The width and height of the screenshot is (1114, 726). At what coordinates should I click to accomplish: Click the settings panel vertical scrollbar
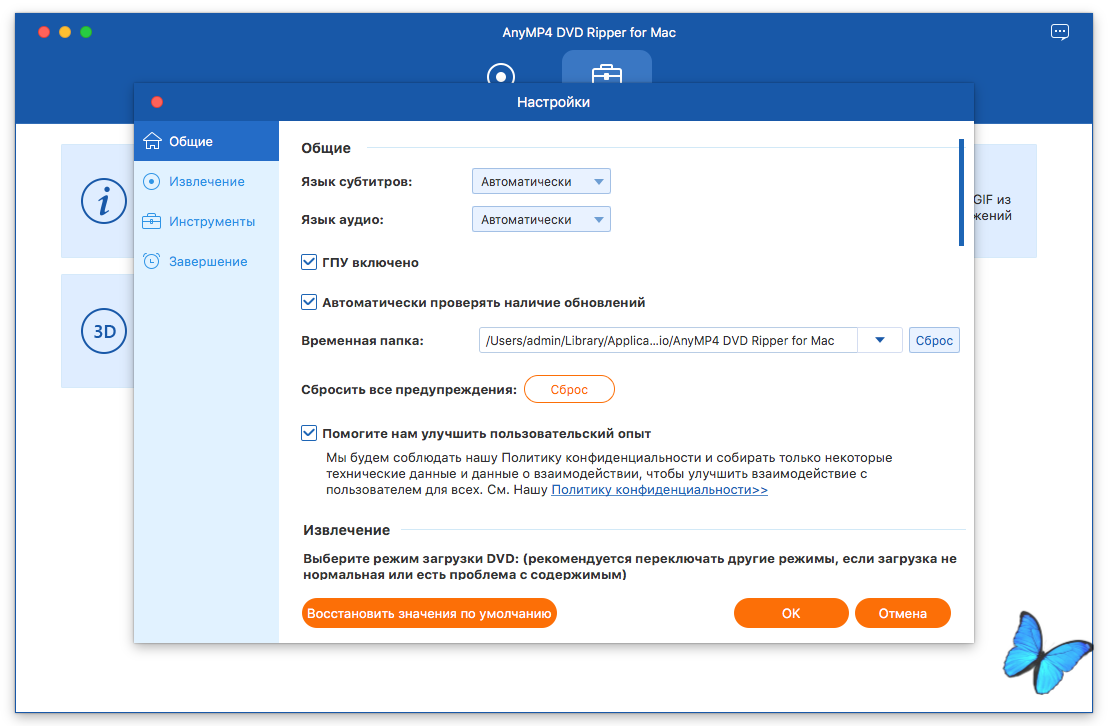[x=961, y=192]
